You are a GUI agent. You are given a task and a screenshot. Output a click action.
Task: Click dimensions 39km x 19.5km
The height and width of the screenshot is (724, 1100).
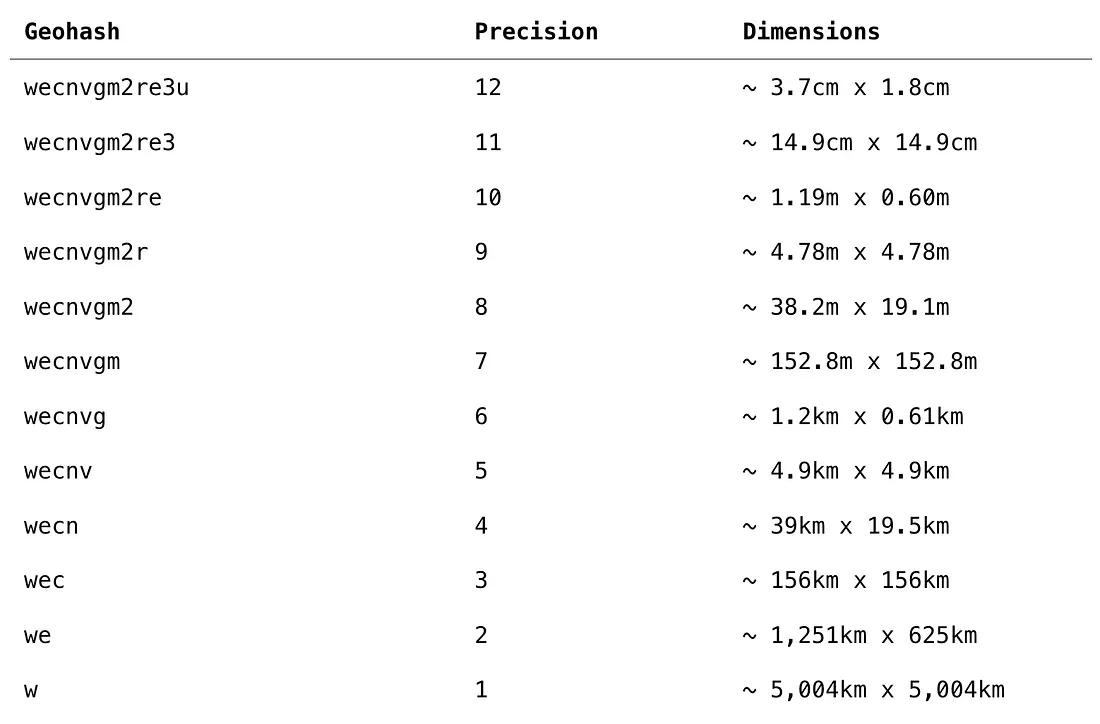tap(845, 525)
